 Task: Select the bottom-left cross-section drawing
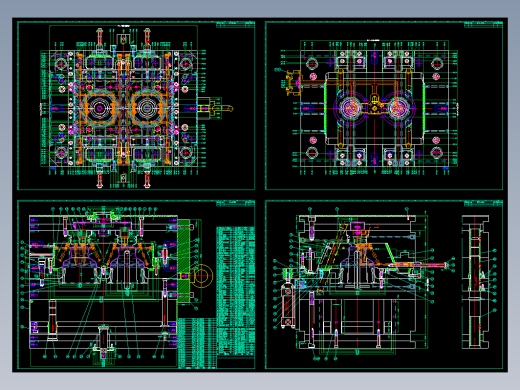(136, 284)
